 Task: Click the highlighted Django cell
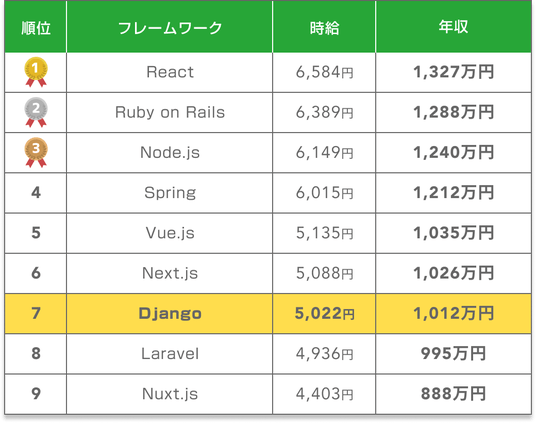pos(170,314)
